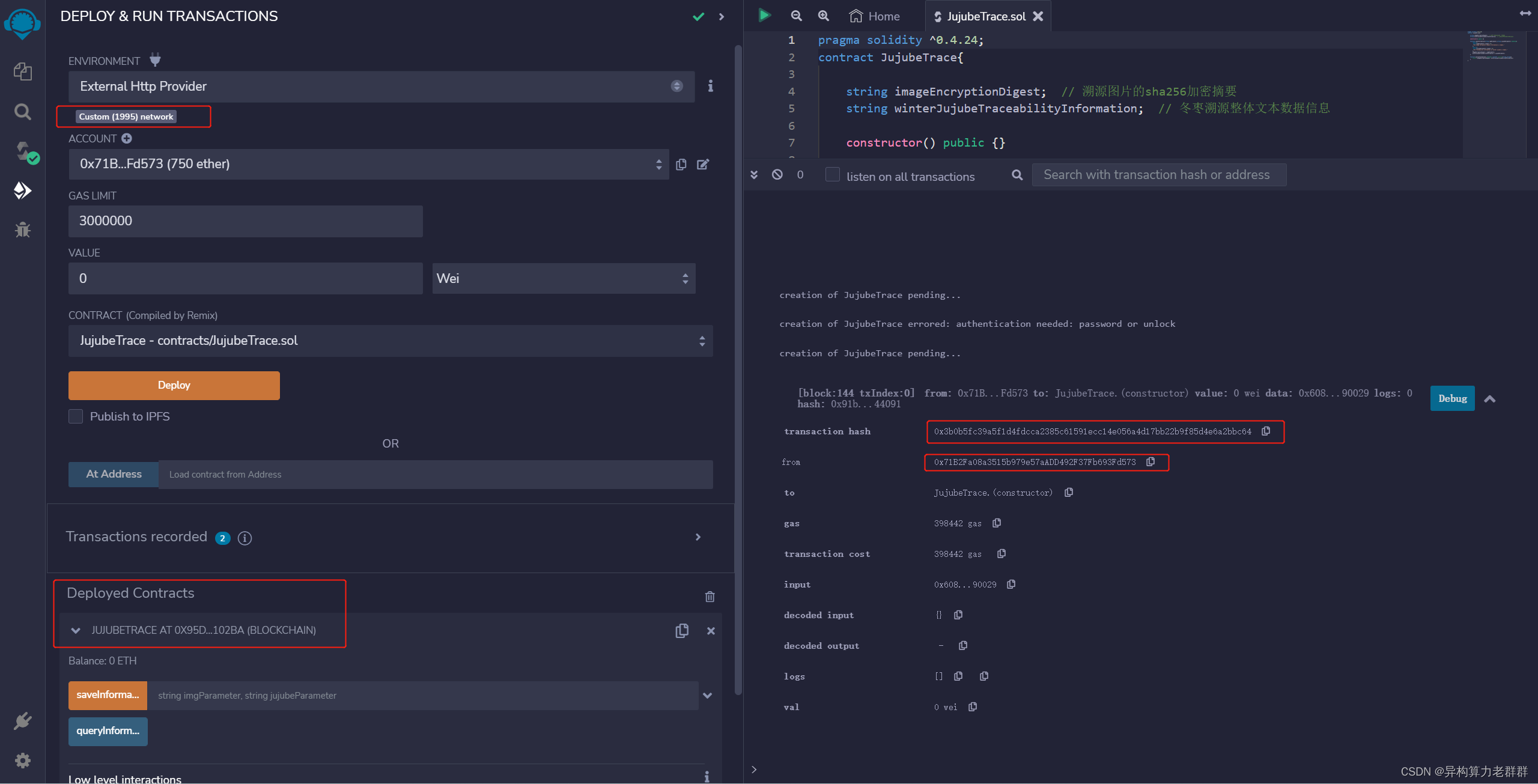Collapse the terminal panel double chevron
The height and width of the screenshot is (784, 1538).
(x=754, y=174)
